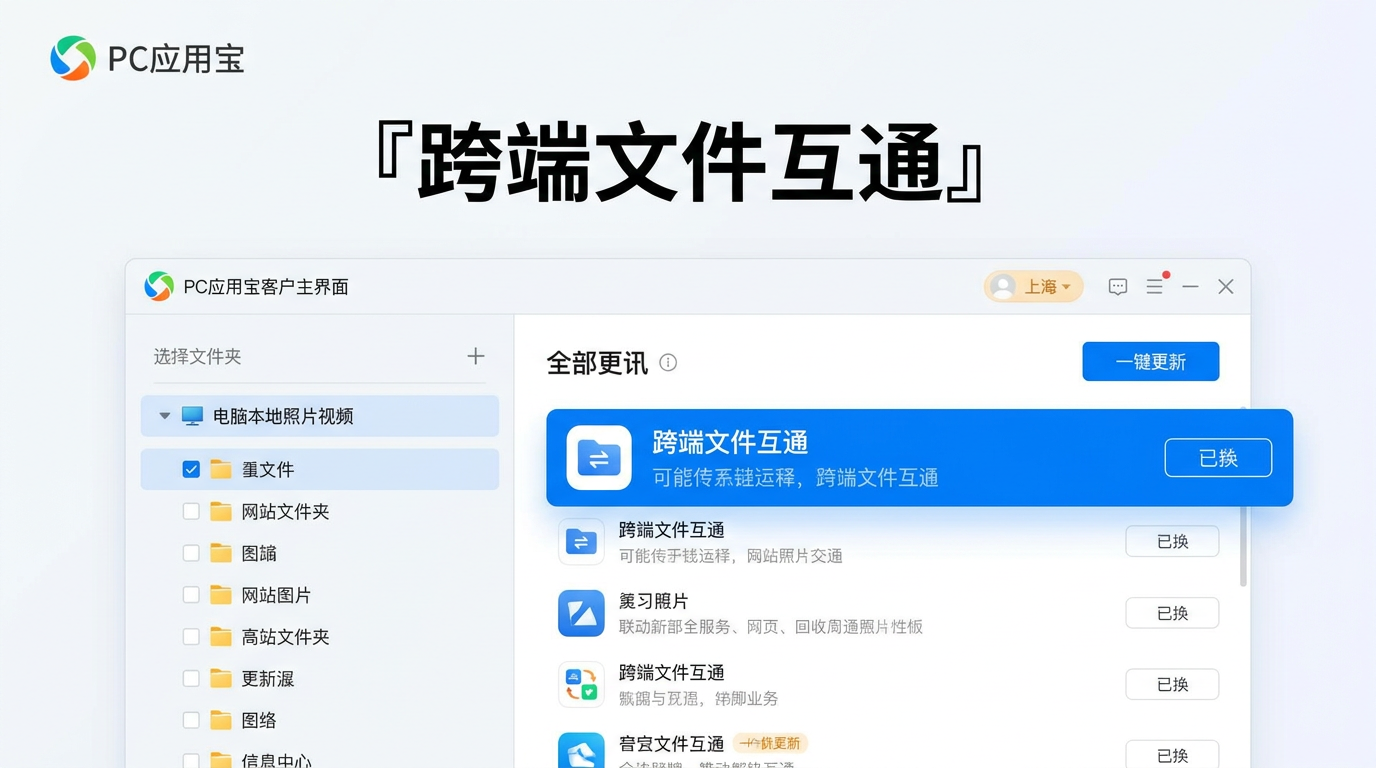Check the 网站文件夹 checkbox

(x=191, y=511)
